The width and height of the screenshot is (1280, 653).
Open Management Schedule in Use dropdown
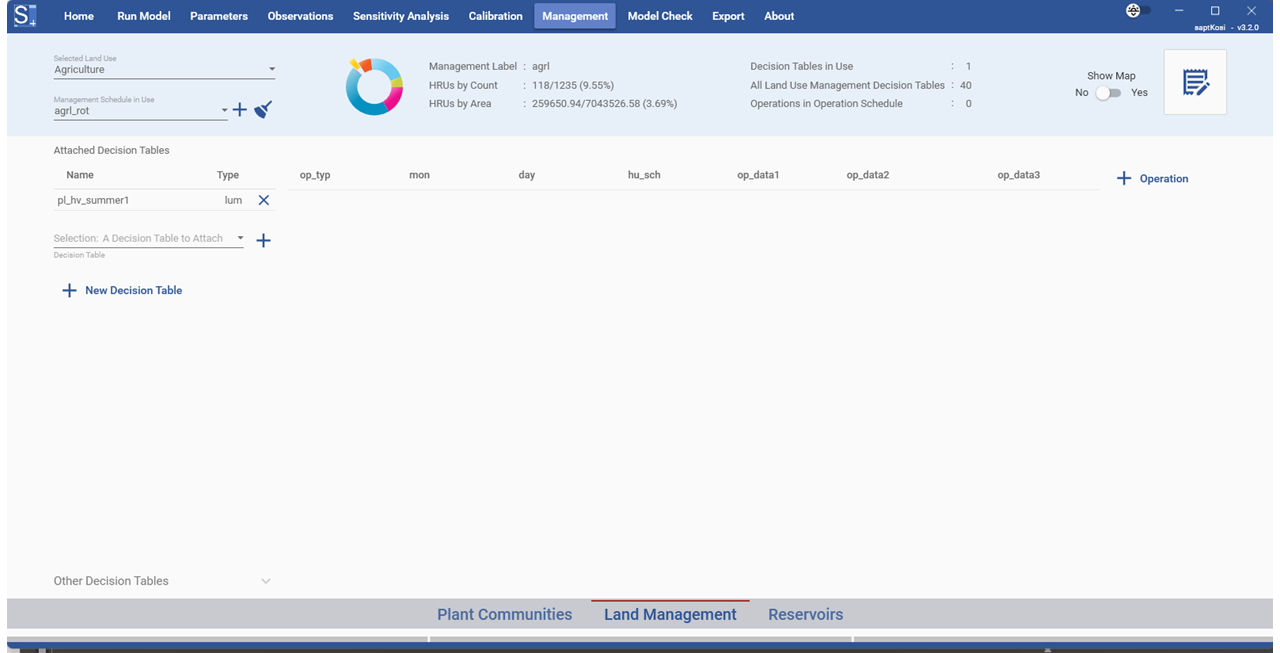[x=141, y=111]
